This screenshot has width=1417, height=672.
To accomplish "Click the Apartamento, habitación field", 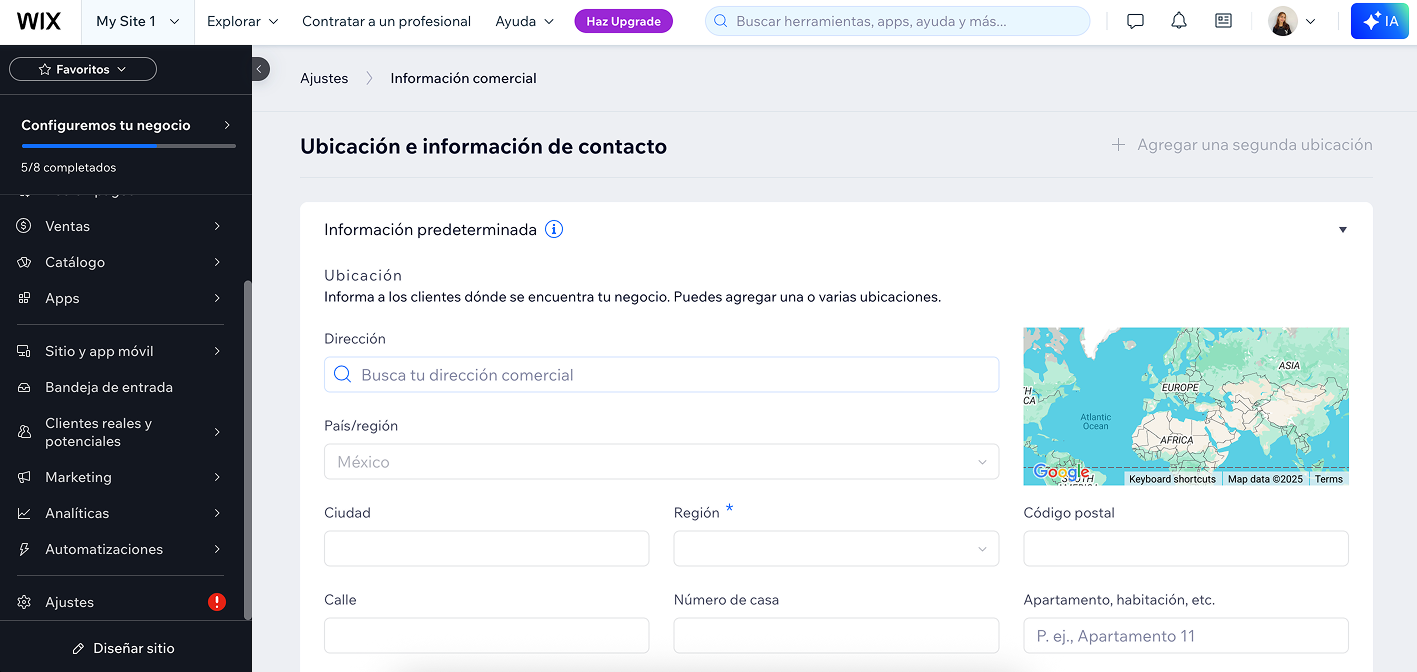I will click(x=1186, y=636).
